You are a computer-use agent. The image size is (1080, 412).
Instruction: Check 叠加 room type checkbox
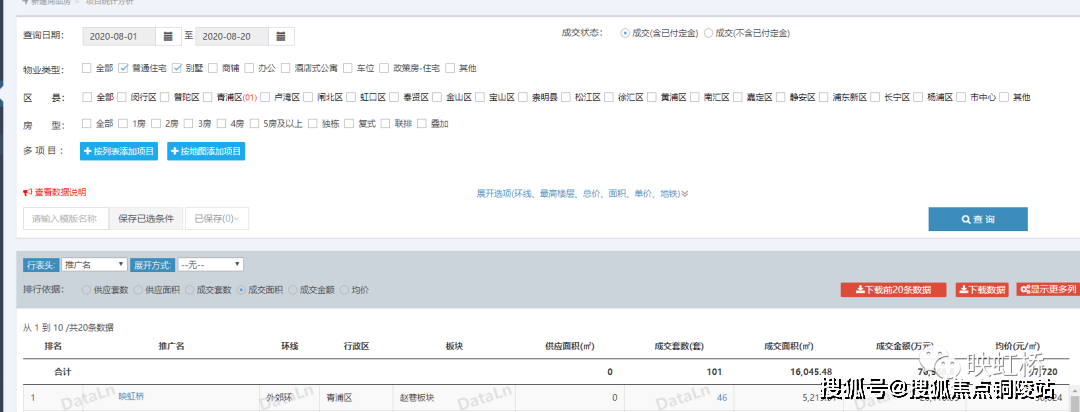[x=422, y=124]
